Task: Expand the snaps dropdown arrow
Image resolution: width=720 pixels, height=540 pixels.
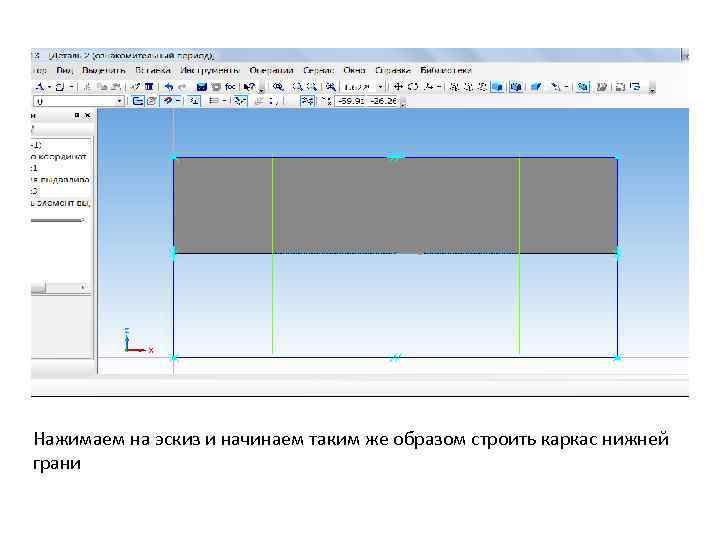Action: 178,101
